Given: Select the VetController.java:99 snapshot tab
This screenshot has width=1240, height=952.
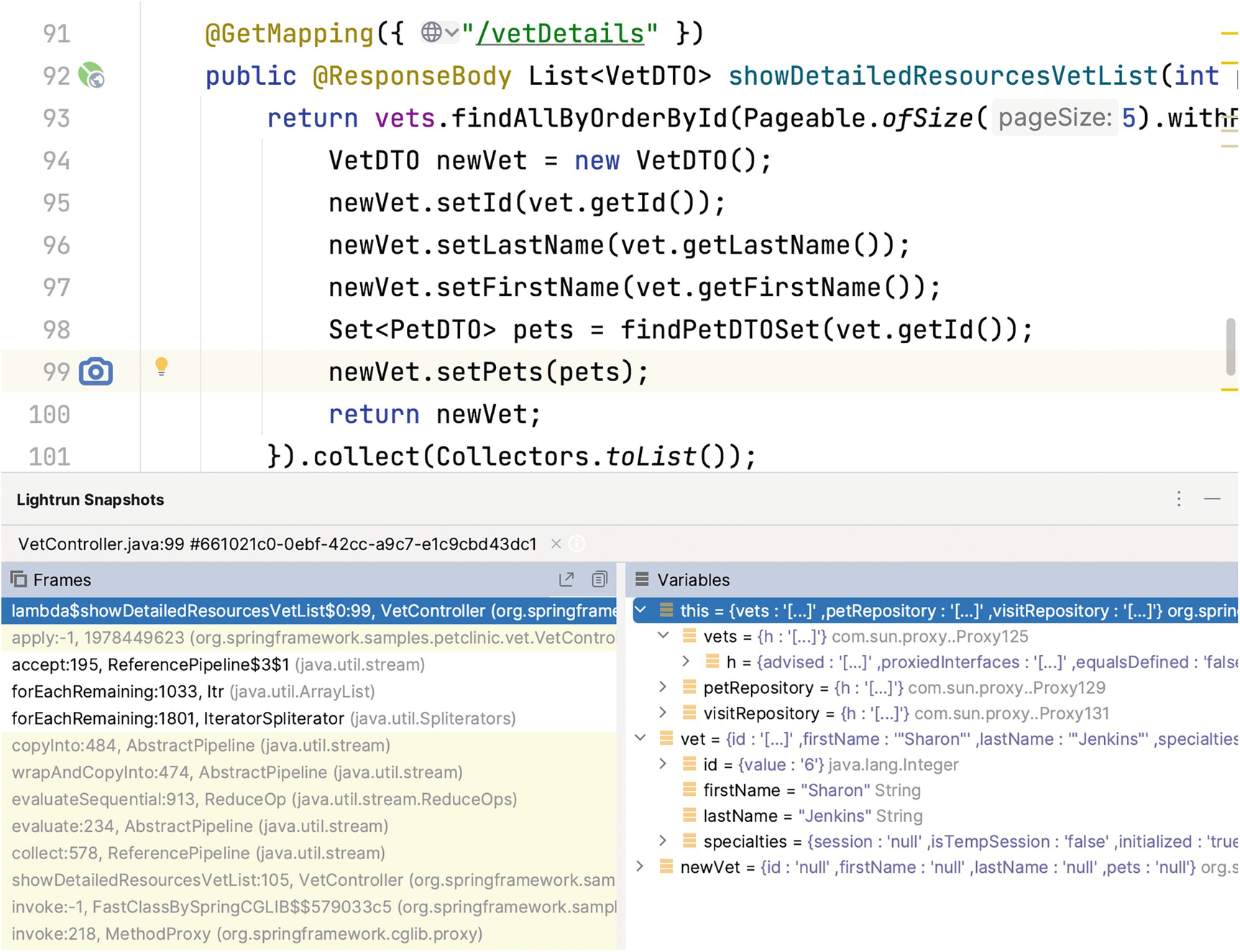Looking at the screenshot, I should [277, 544].
